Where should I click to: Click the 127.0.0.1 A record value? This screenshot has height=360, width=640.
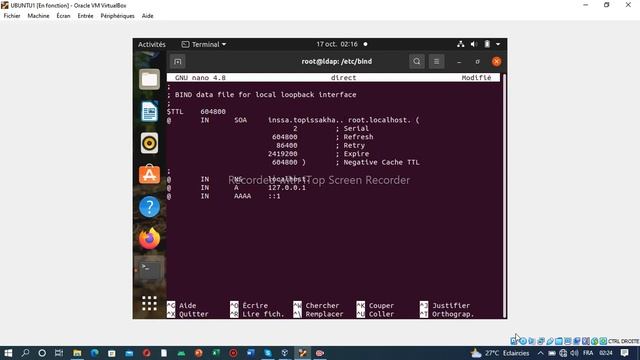287,188
